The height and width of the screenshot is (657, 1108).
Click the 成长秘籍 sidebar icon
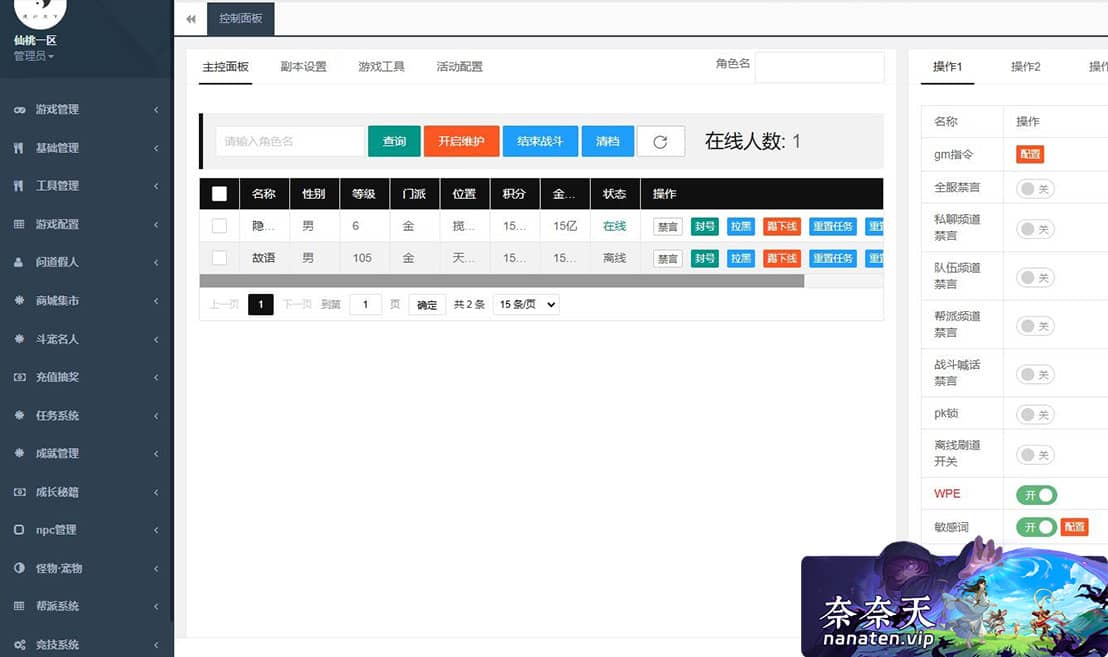click(19, 491)
